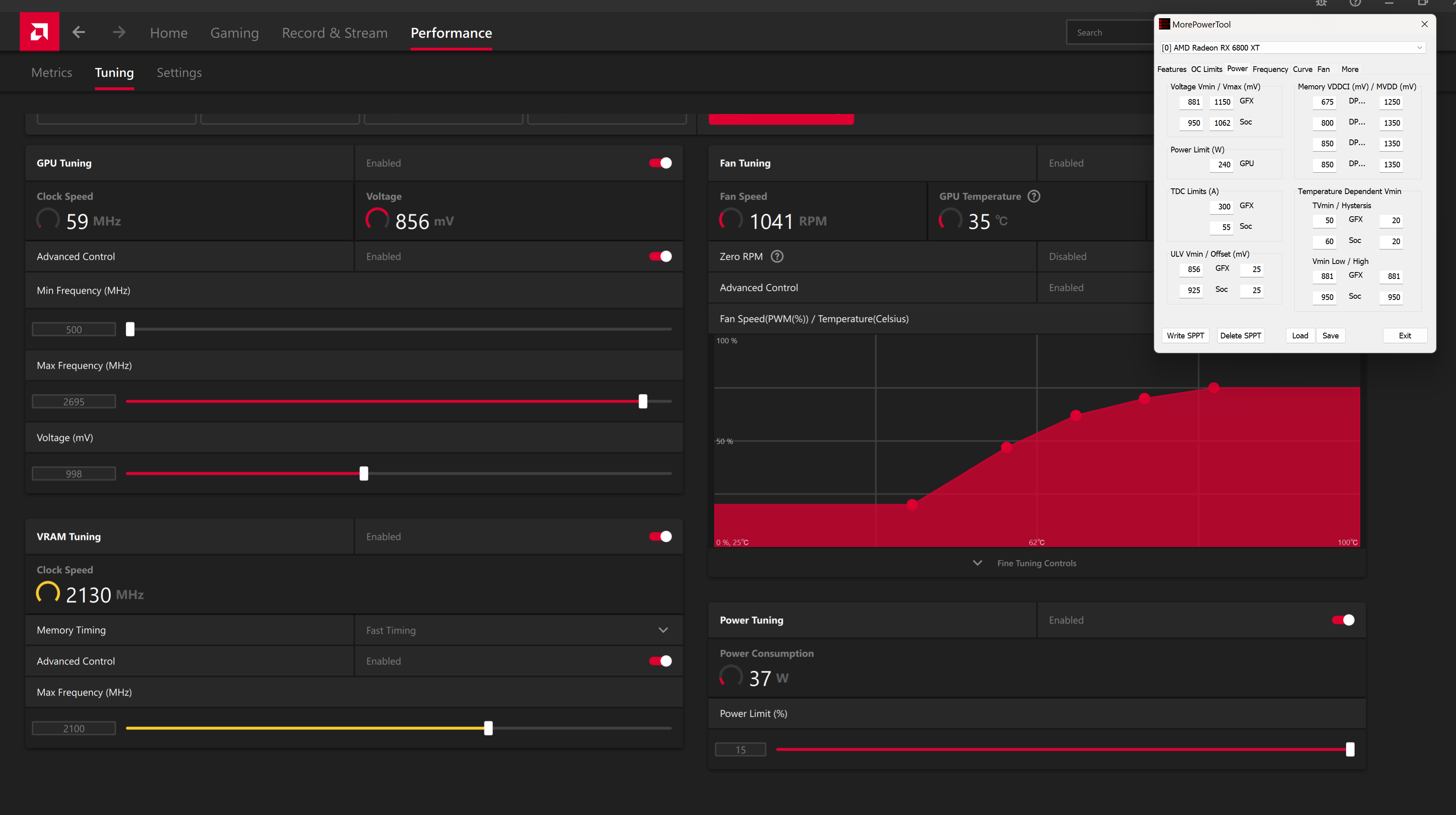Viewport: 1456px width, 815px height.
Task: Turn off the Power Tuning toggle
Action: [1343, 620]
